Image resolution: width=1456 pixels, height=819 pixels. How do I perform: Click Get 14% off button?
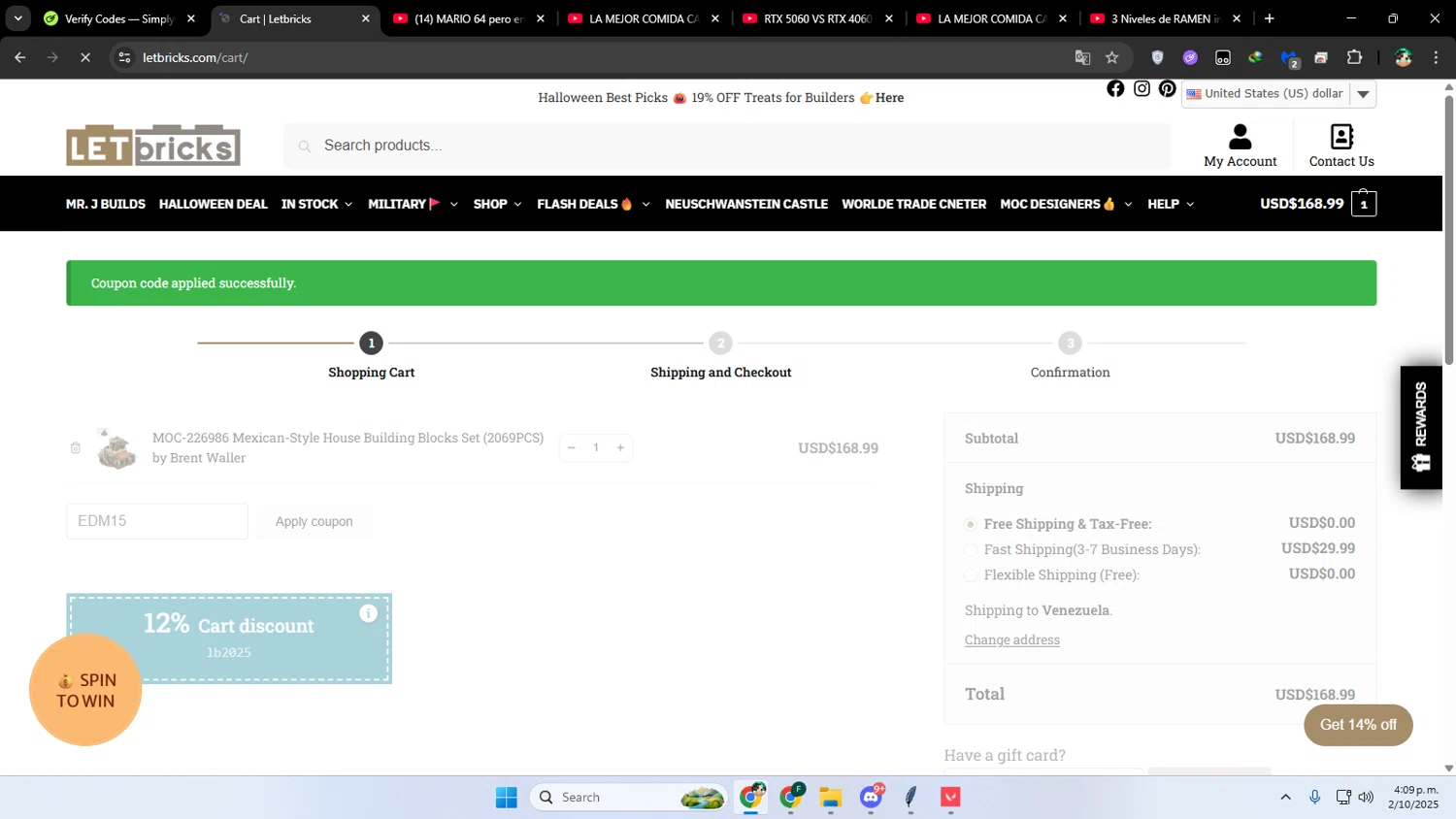(x=1358, y=725)
